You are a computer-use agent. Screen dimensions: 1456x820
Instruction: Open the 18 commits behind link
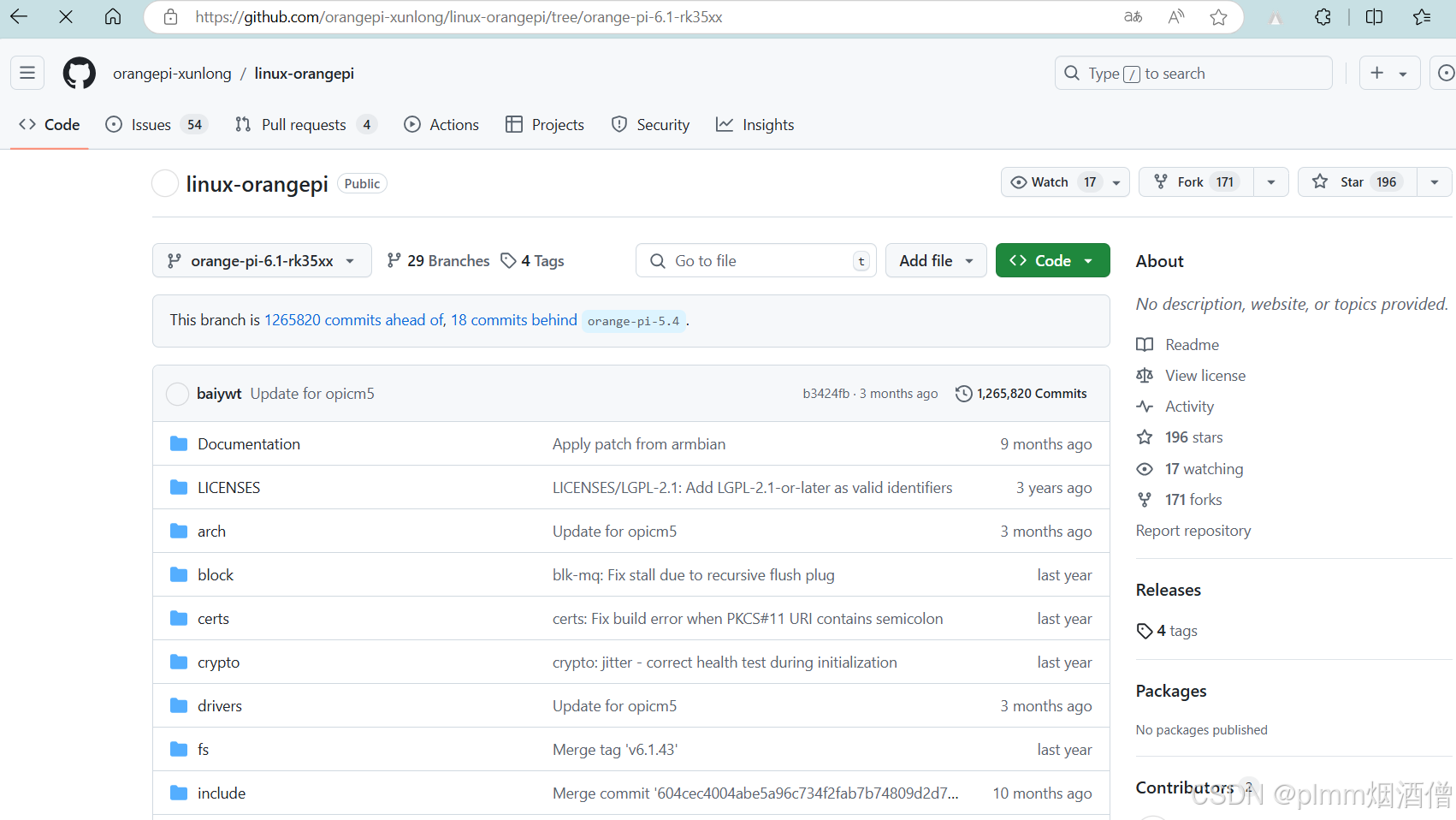(x=514, y=320)
